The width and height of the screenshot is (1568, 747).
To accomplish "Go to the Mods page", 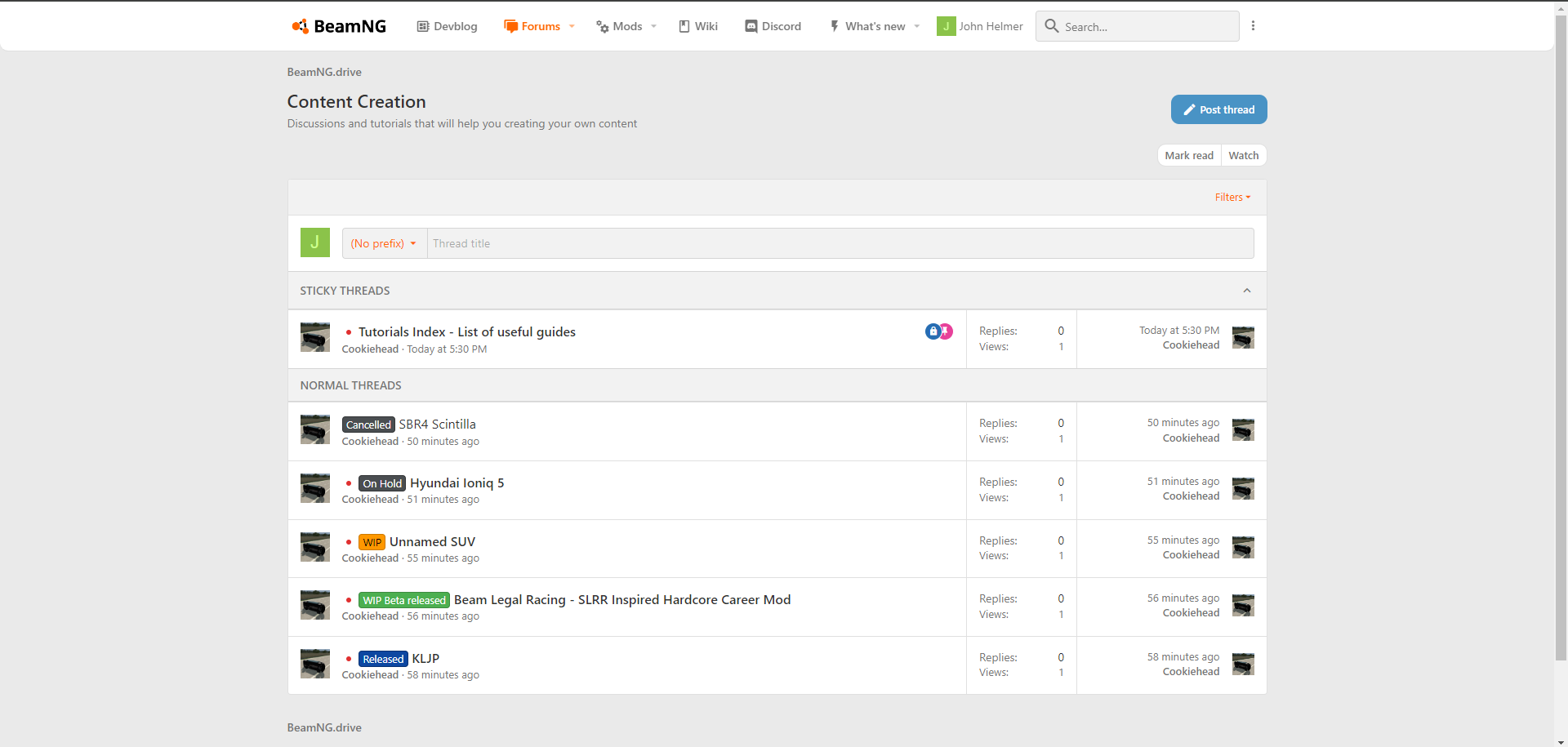I will point(619,26).
